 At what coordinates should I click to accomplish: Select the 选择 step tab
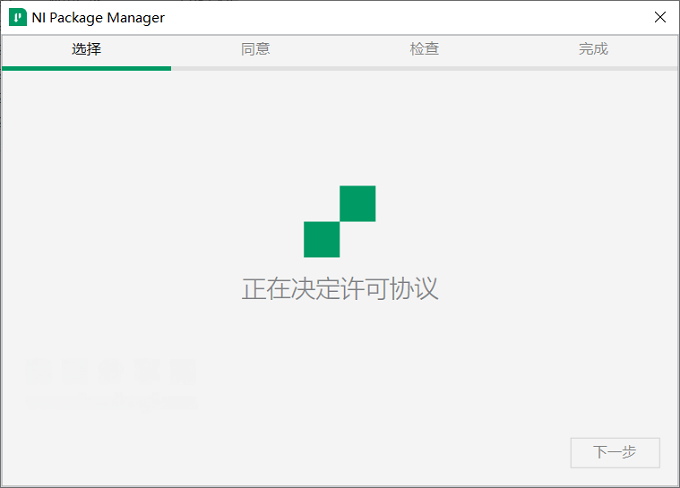click(86, 49)
